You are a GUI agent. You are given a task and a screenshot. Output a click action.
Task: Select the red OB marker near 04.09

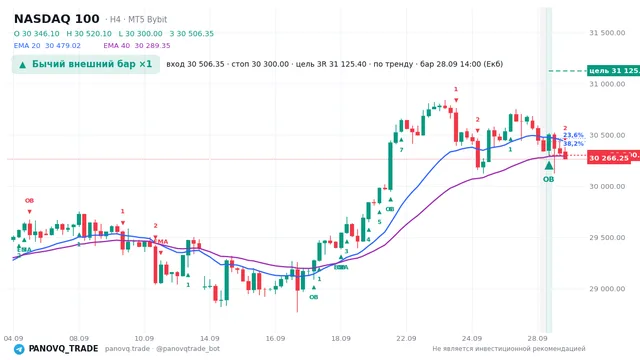29,200
